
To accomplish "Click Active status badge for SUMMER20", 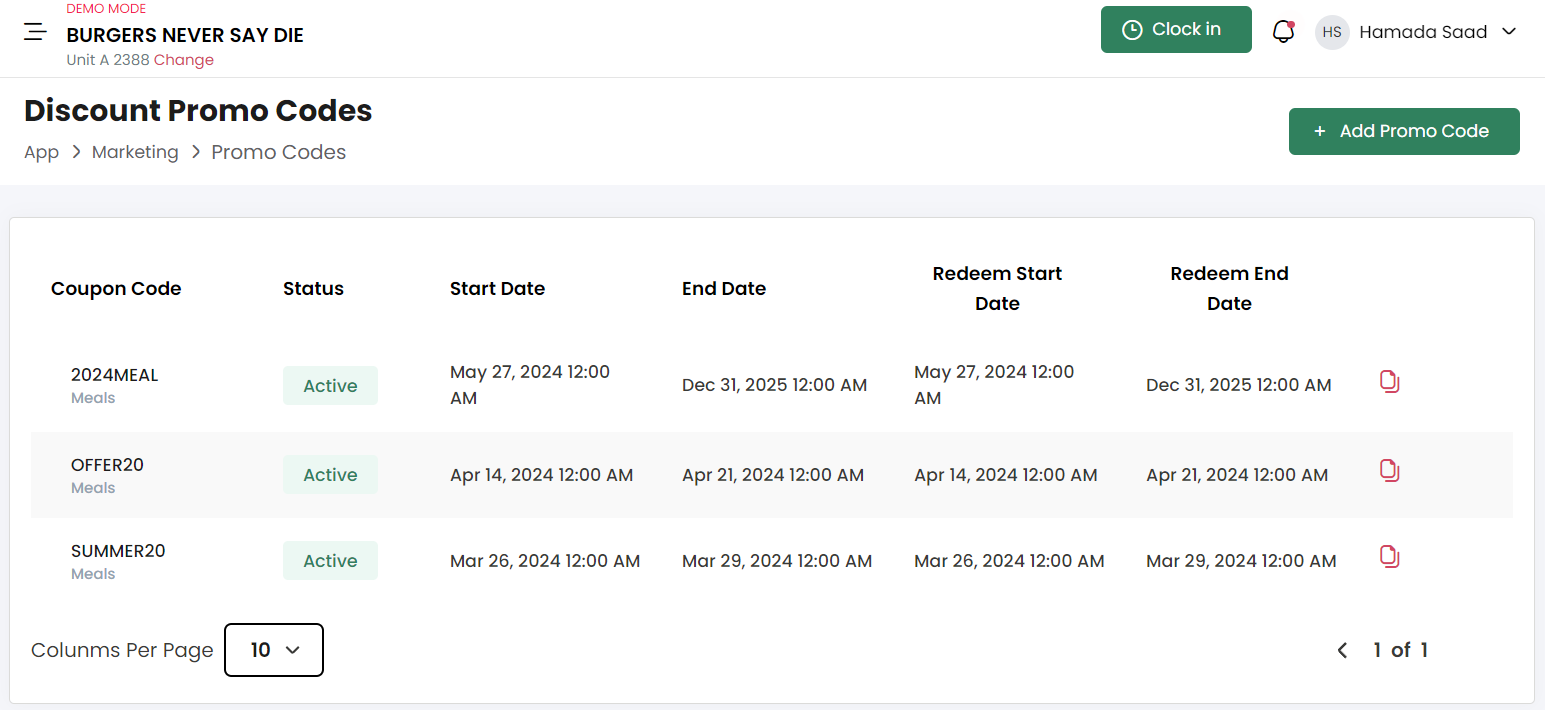I will click(x=330, y=561).
